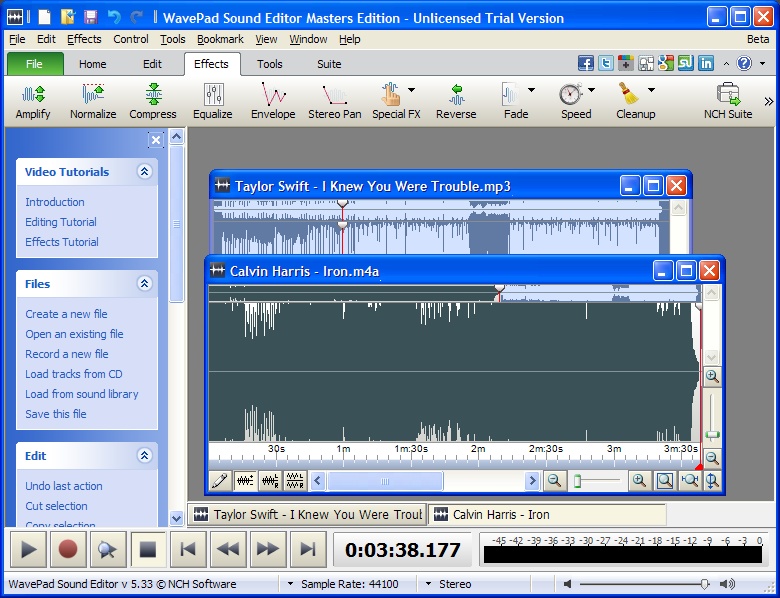Open the Equalize tool
Screen dimensions: 780x598
213,101
